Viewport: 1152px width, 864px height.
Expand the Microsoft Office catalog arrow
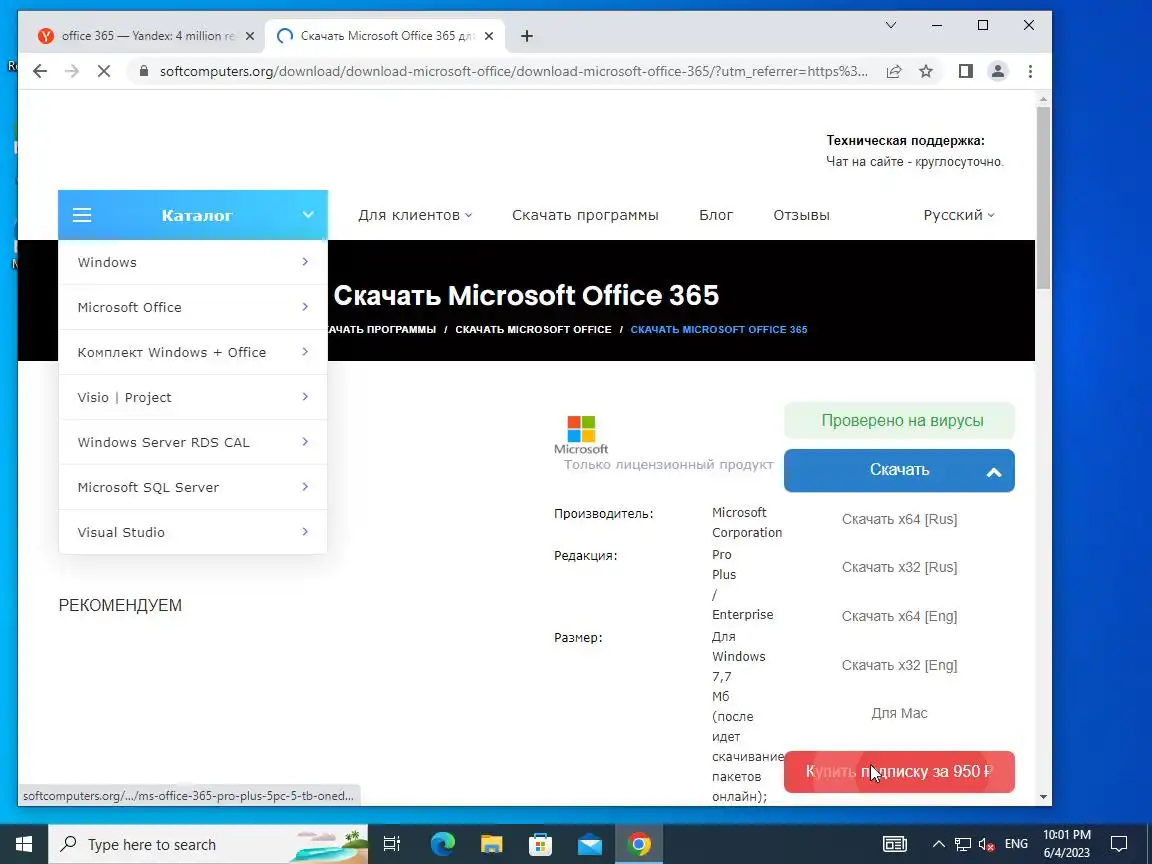click(x=305, y=306)
